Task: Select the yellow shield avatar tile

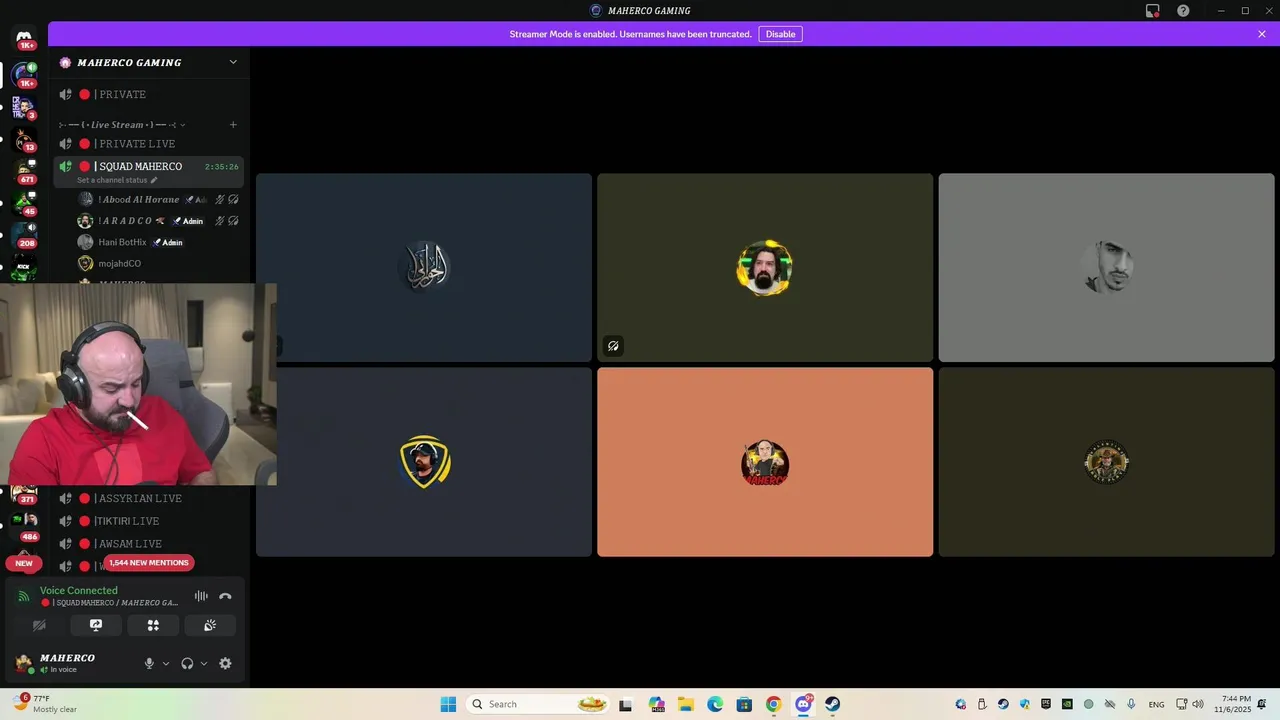Action: tap(424, 462)
